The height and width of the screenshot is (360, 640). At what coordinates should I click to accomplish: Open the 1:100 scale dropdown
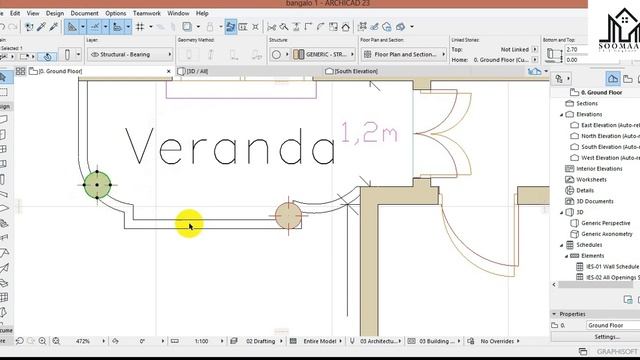click(x=222, y=341)
